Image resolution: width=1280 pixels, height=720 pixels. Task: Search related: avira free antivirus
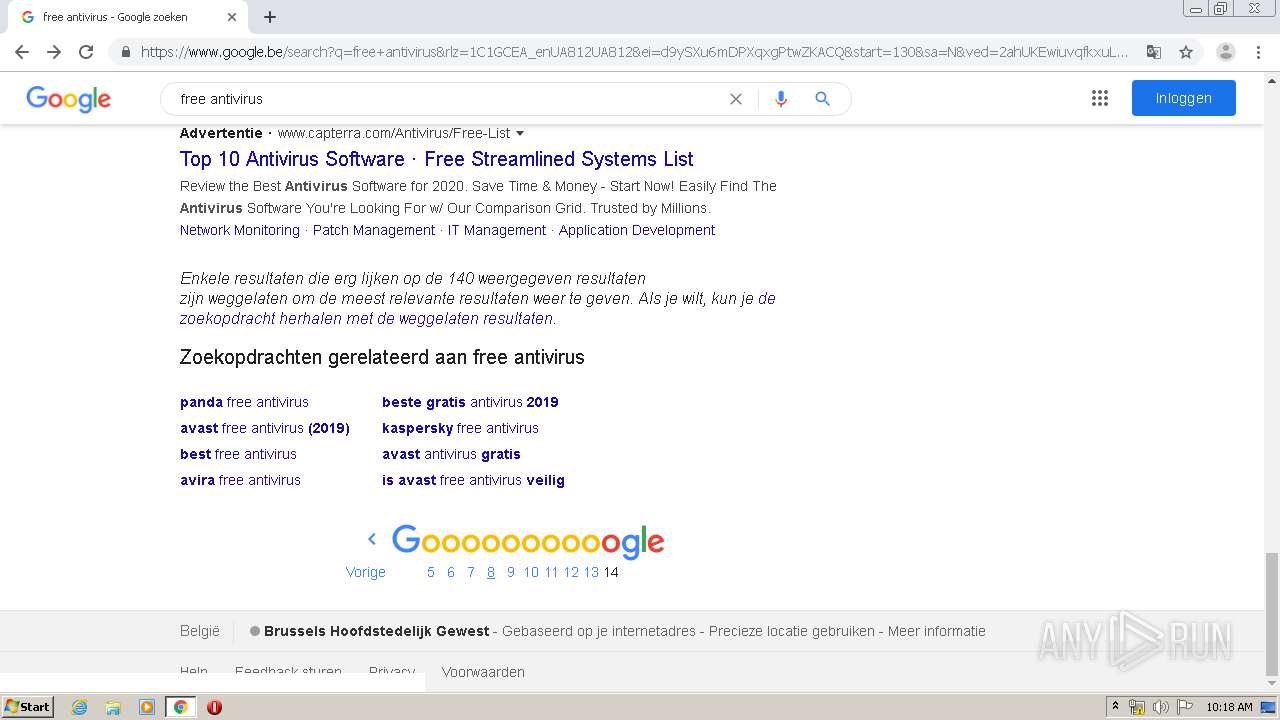click(240, 480)
